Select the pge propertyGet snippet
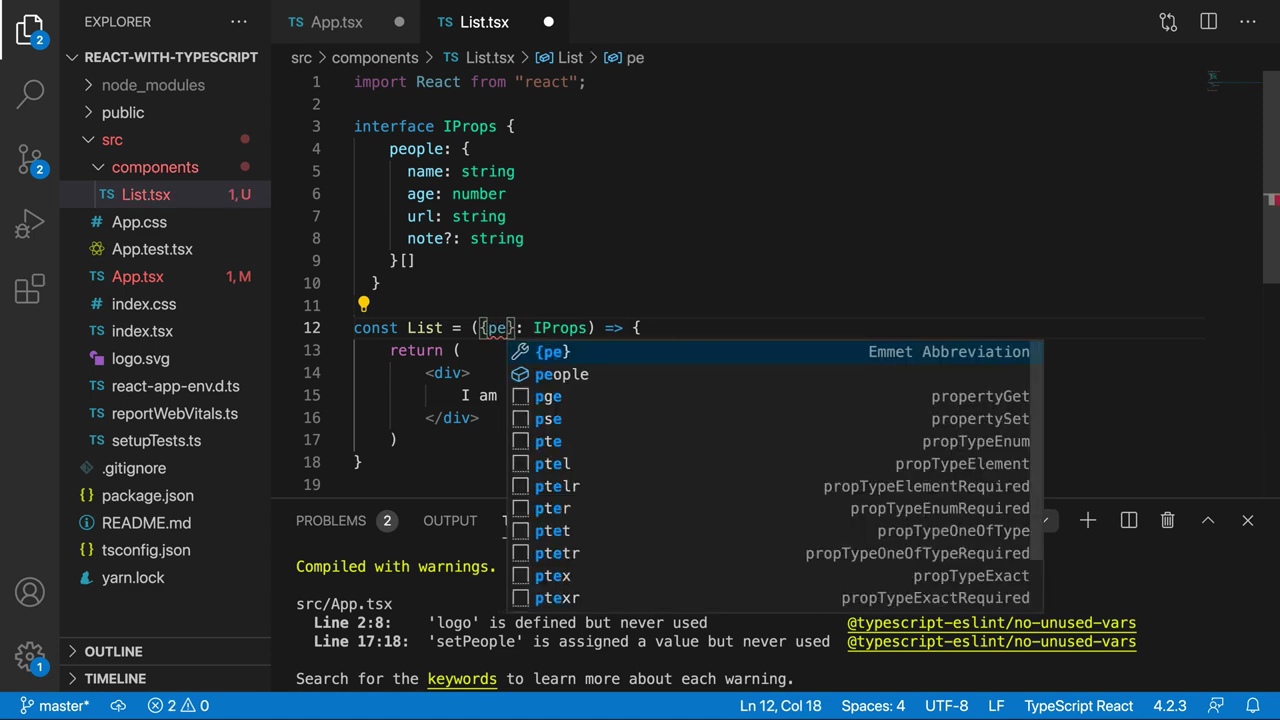 776,396
